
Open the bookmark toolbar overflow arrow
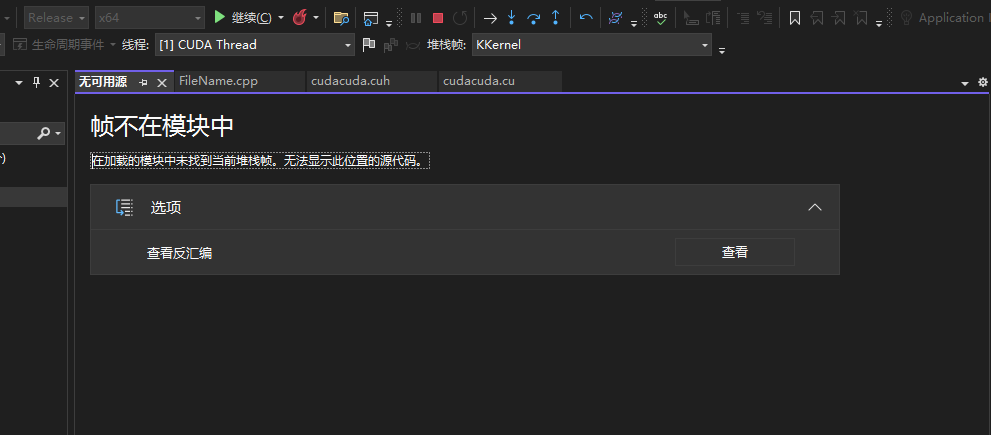[x=879, y=23]
